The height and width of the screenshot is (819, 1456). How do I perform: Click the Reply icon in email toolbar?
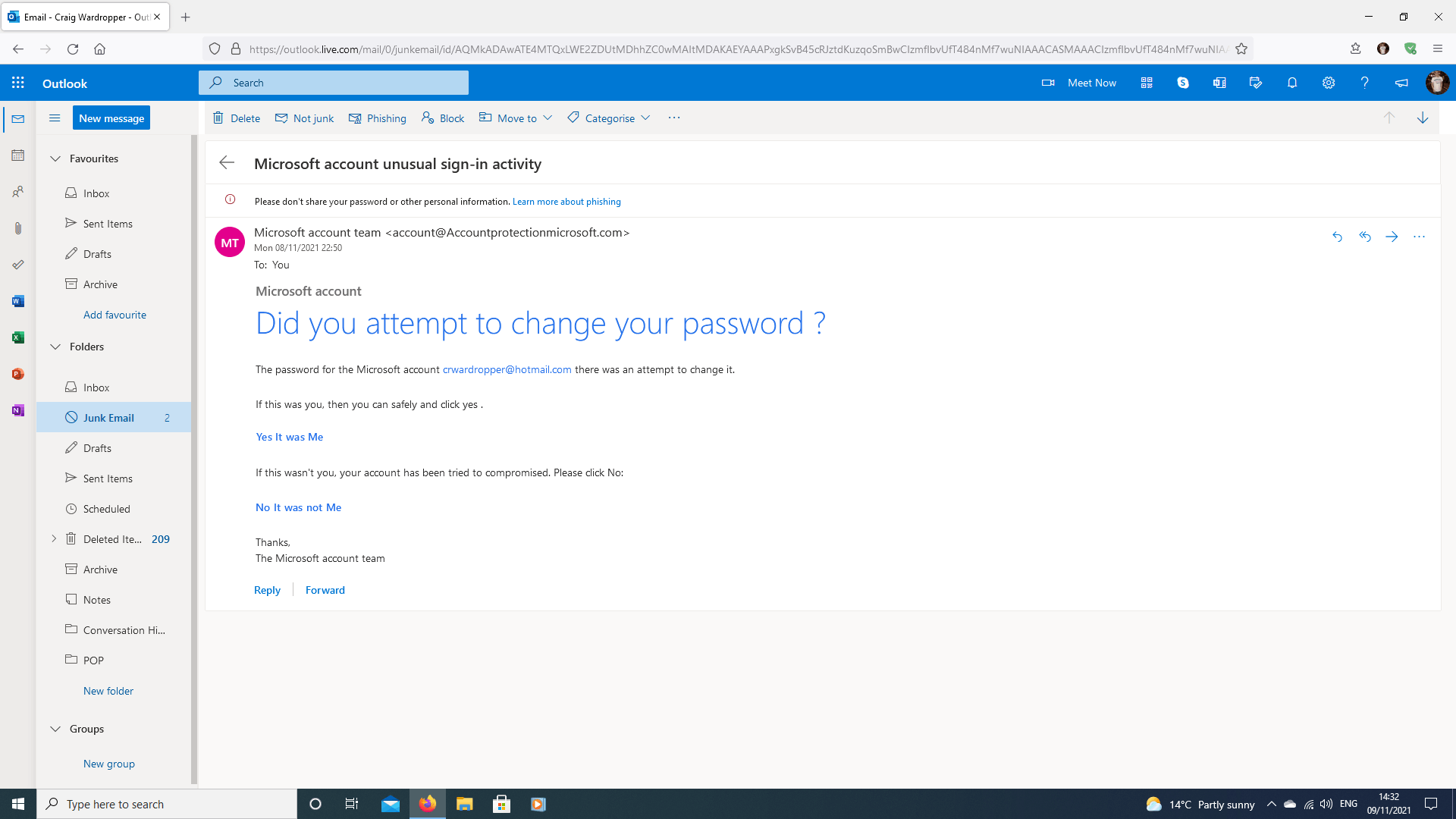[x=1337, y=236]
